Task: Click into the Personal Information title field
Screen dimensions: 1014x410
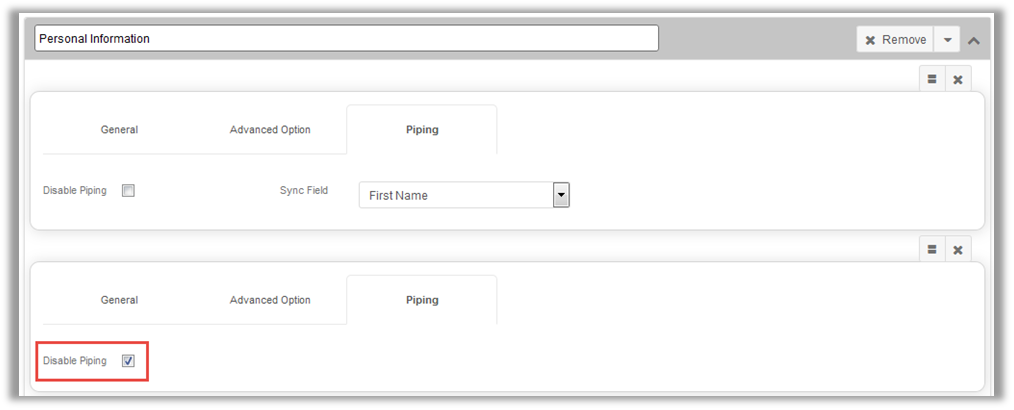Action: click(346, 39)
